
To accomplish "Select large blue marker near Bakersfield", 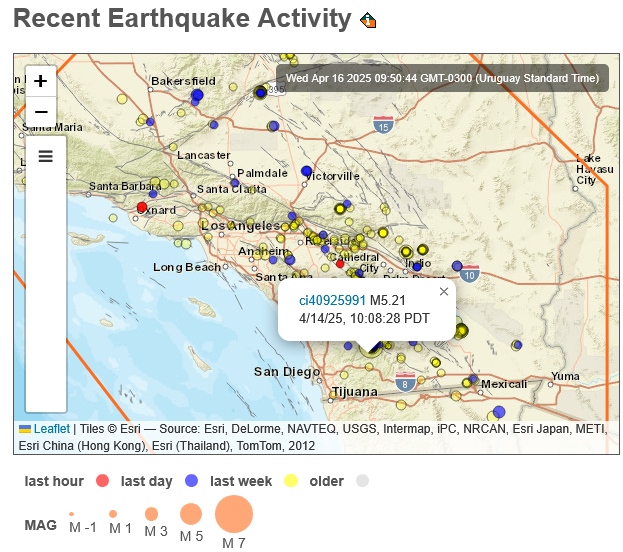I will pos(197,95).
